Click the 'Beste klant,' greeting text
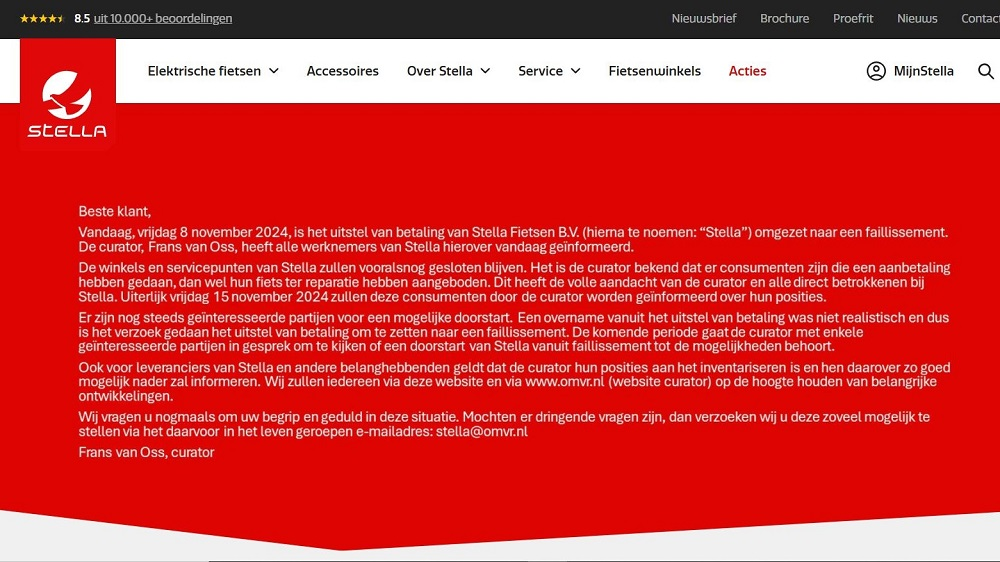 [115, 211]
